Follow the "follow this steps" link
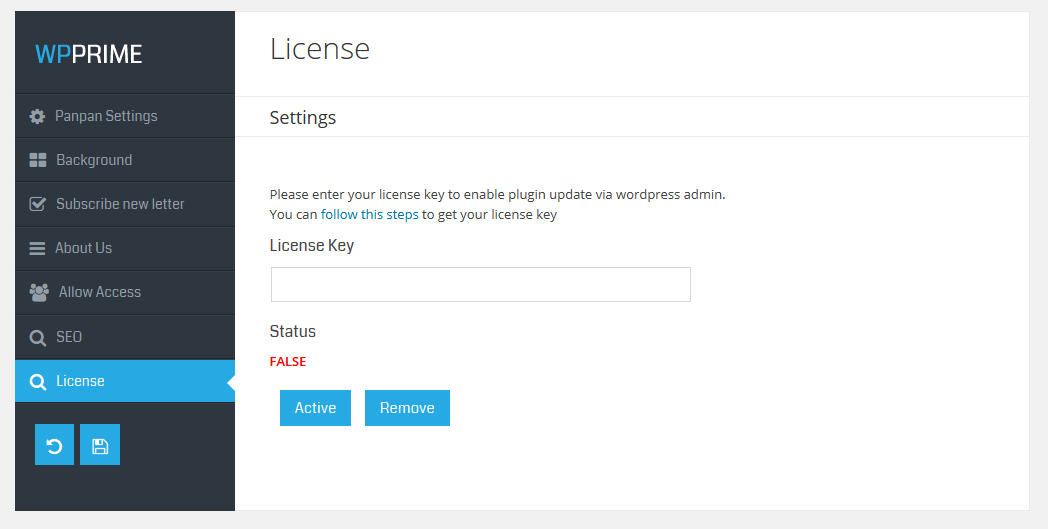 click(x=369, y=214)
